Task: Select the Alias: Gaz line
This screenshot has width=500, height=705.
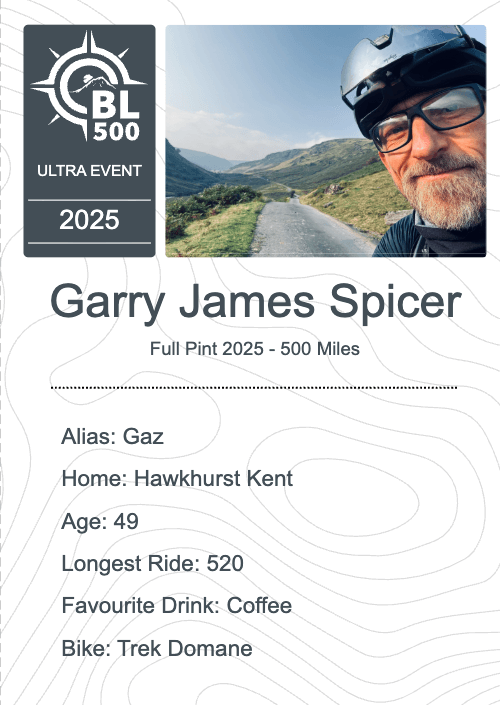Action: click(x=112, y=436)
